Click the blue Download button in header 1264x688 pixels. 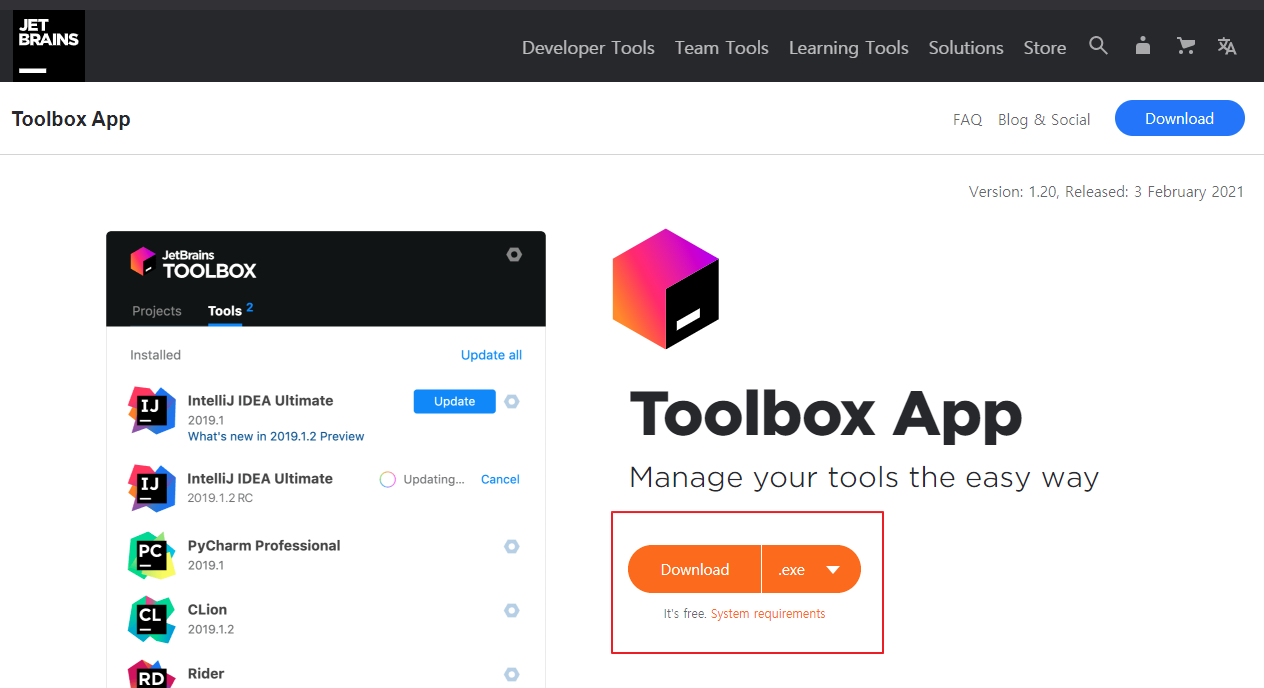click(x=1180, y=118)
